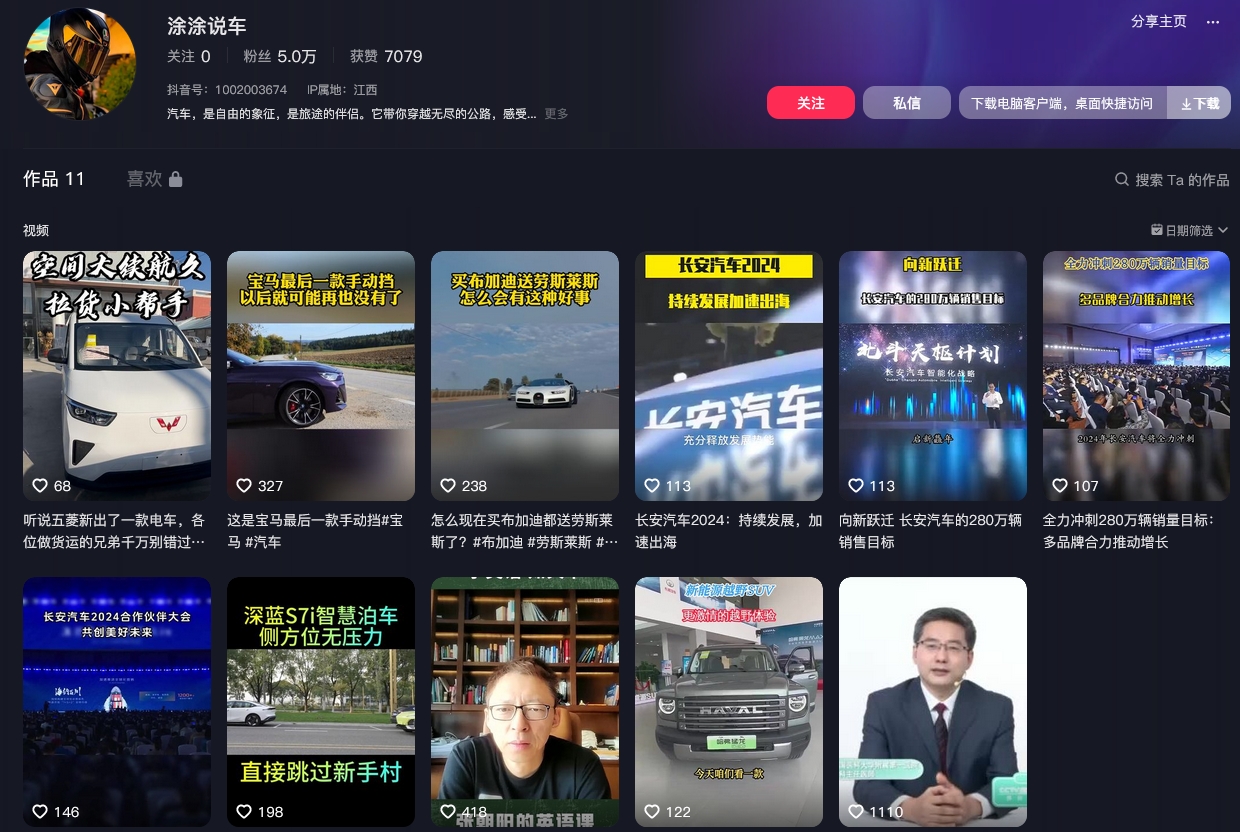Screen dimensions: 1240x832
Task: Open the 向新跃迁 video thumbnail
Action: click(933, 376)
